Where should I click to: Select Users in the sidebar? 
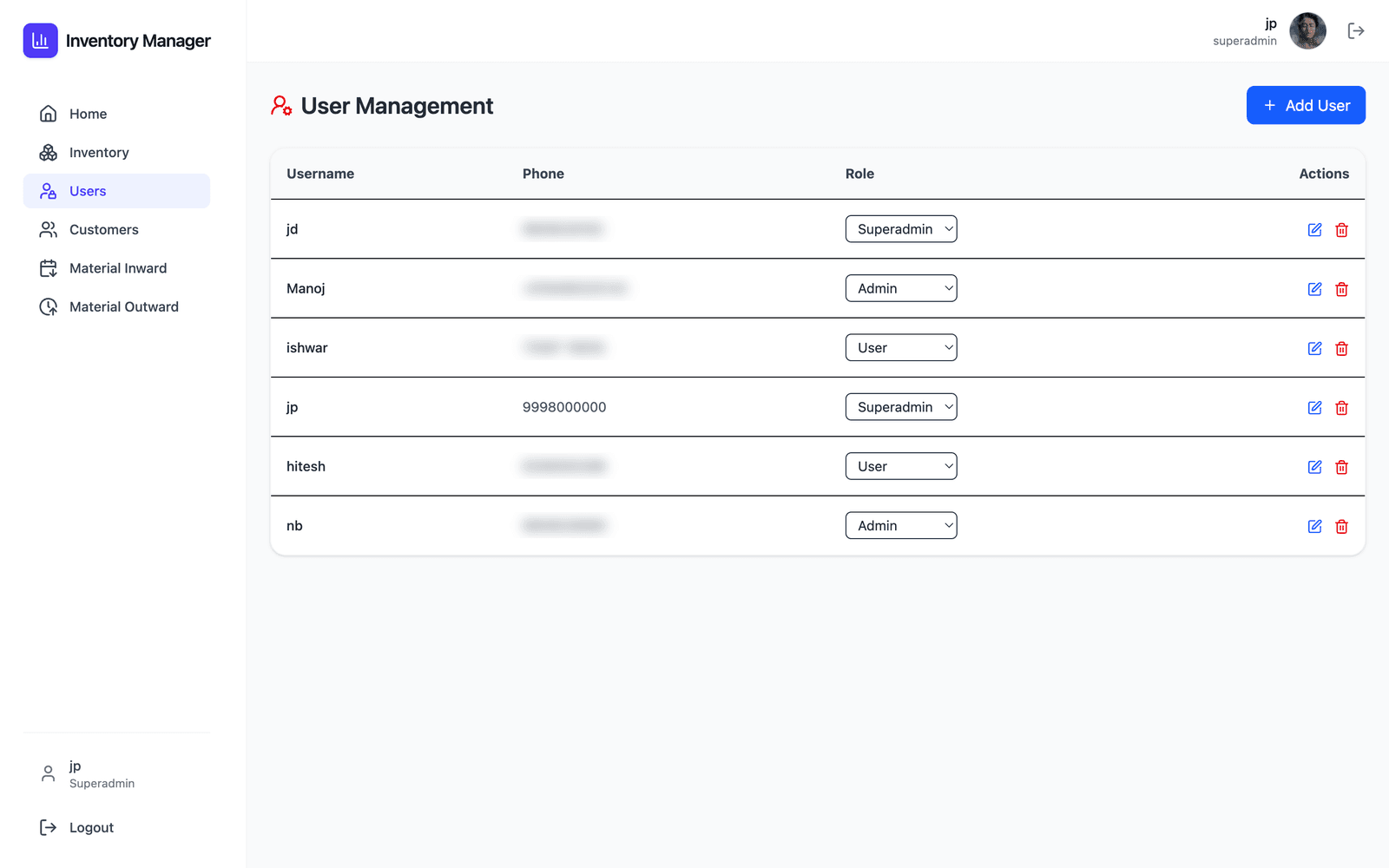116,191
